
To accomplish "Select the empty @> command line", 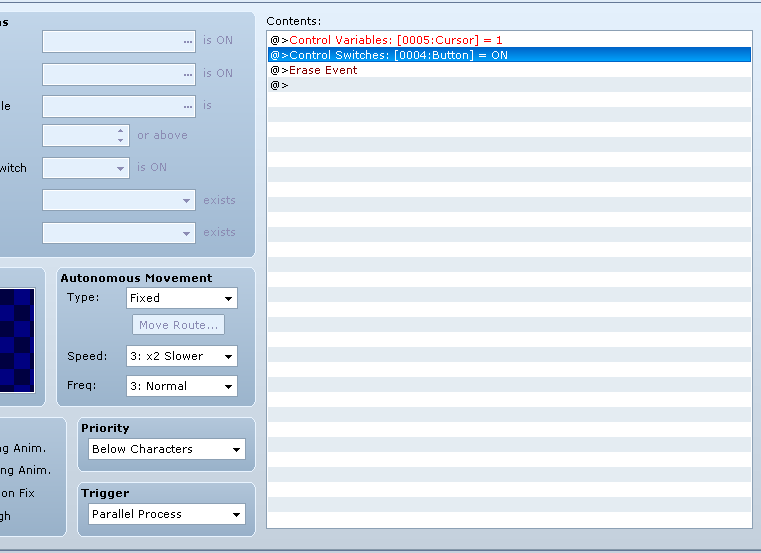I will coord(509,85).
